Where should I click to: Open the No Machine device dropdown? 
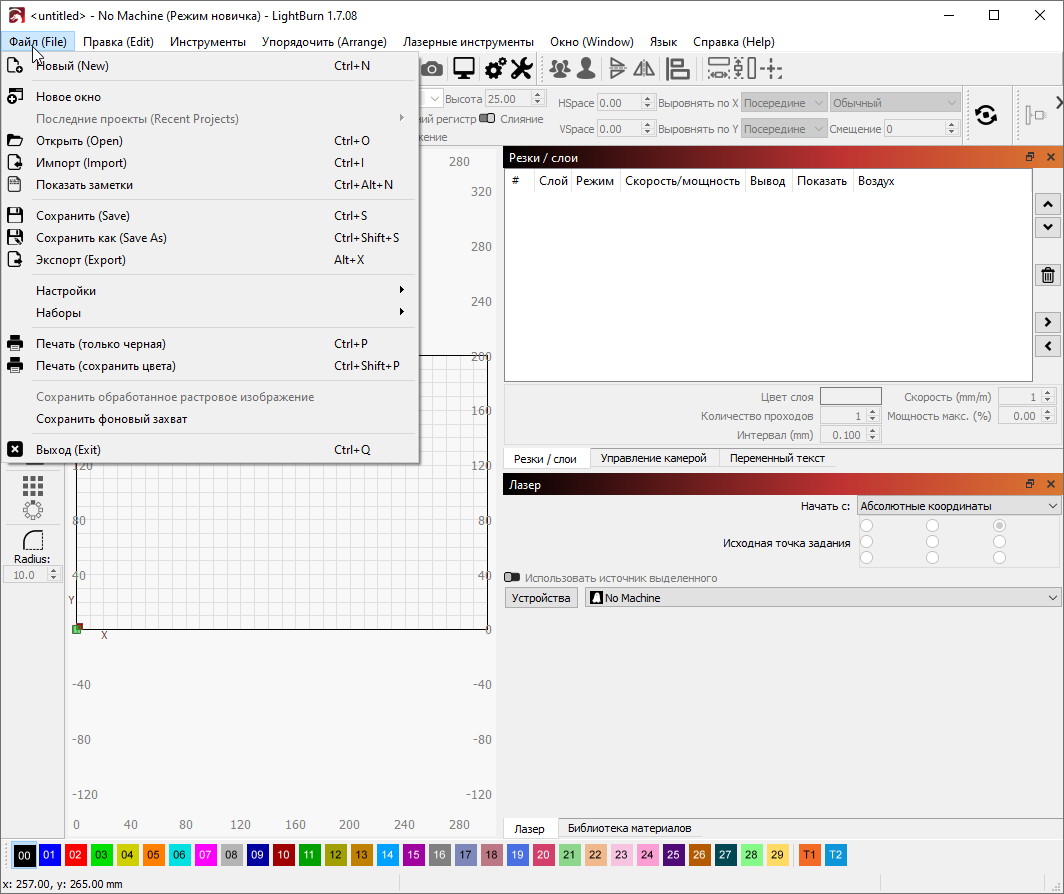point(822,598)
